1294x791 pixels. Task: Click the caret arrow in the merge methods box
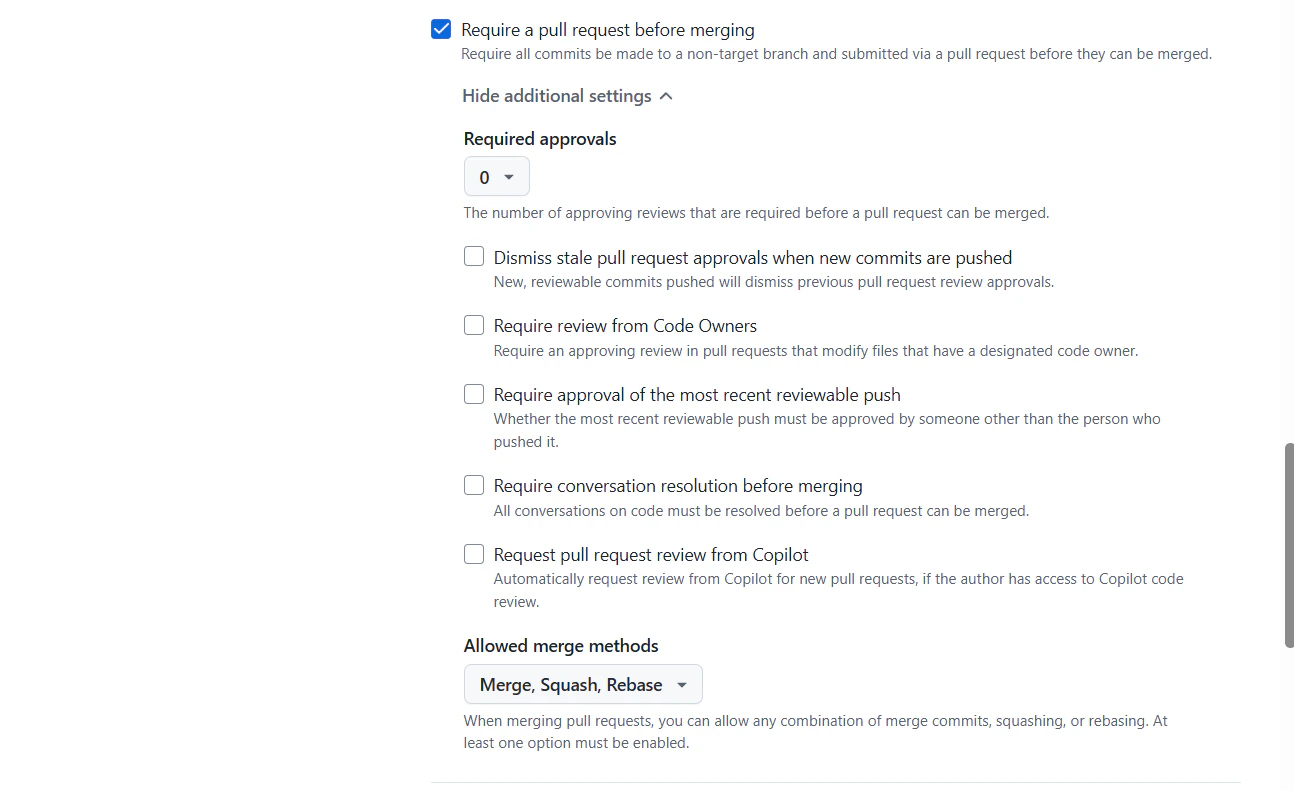coord(682,685)
